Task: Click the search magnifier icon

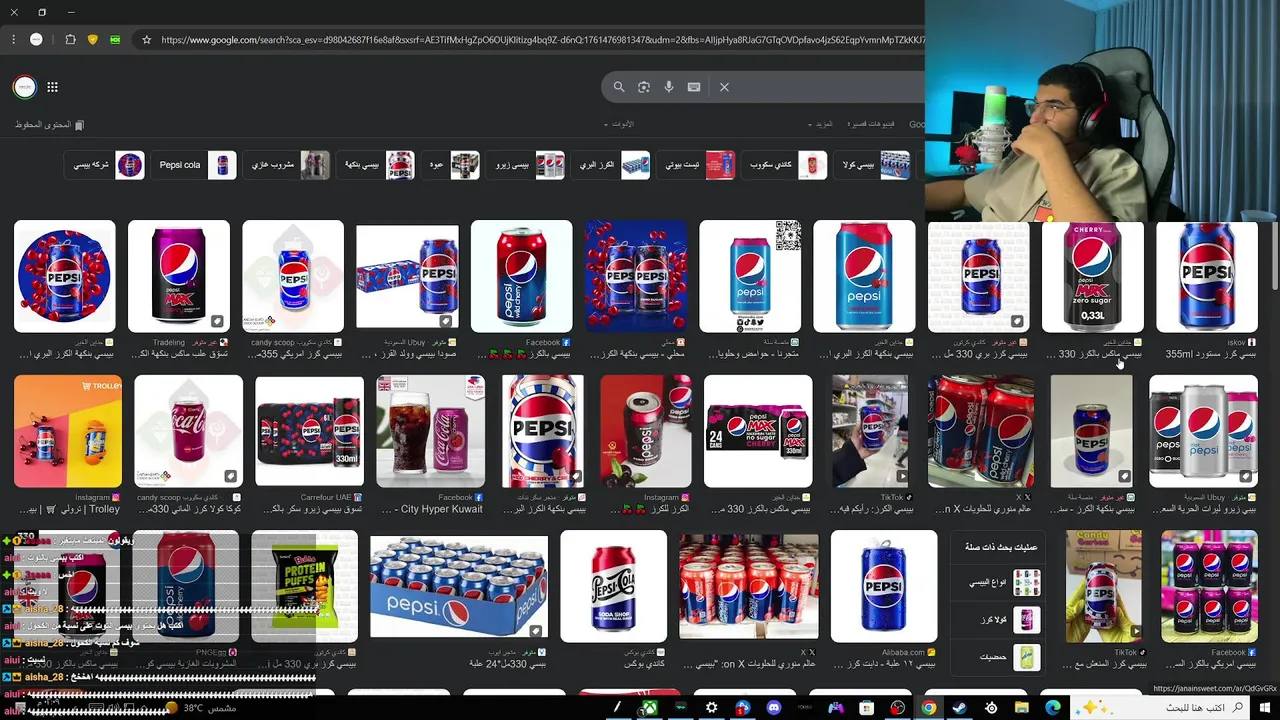Action: [x=619, y=87]
